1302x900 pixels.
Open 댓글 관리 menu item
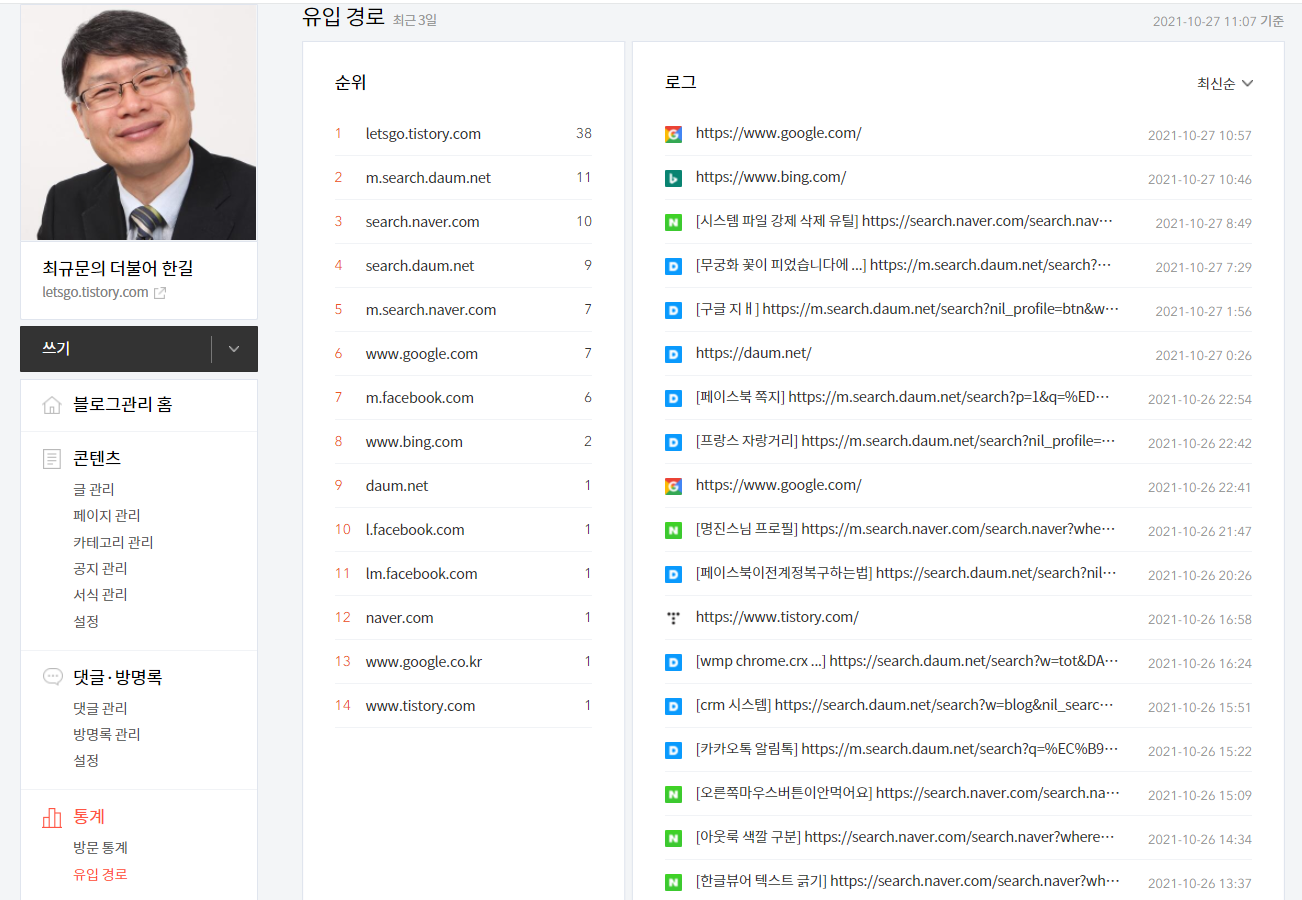click(x=100, y=708)
